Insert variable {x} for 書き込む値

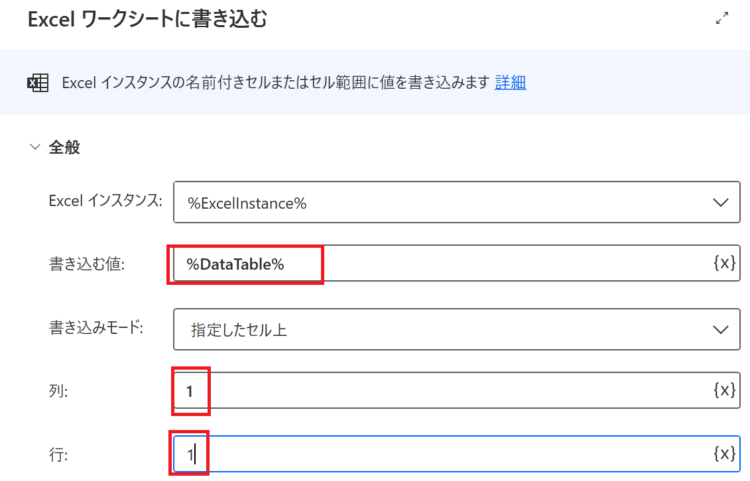click(724, 262)
